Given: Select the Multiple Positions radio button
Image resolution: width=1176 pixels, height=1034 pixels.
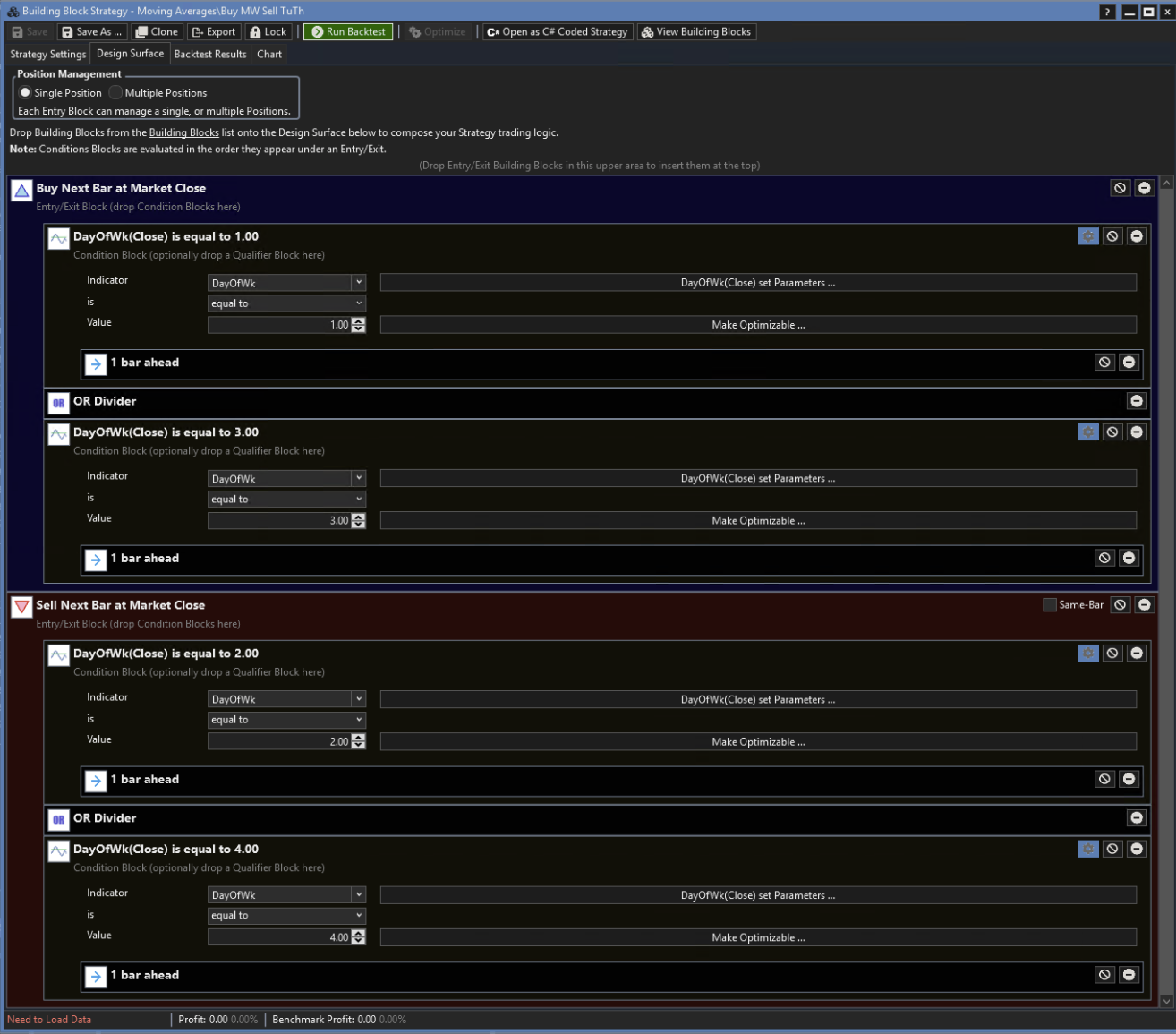Looking at the screenshot, I should click(x=115, y=93).
